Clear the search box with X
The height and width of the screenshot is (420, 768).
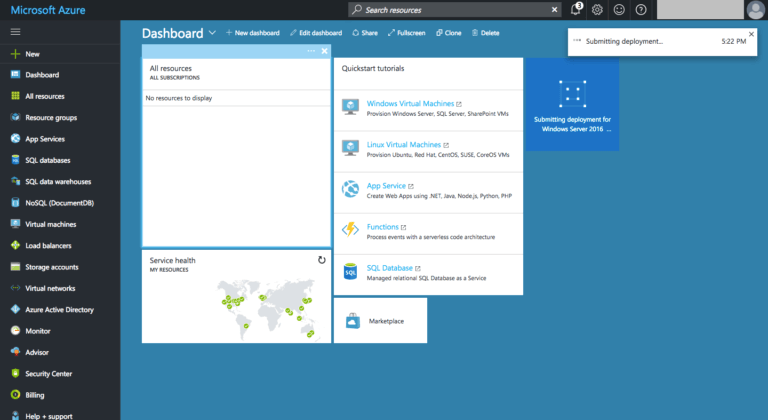(554, 10)
